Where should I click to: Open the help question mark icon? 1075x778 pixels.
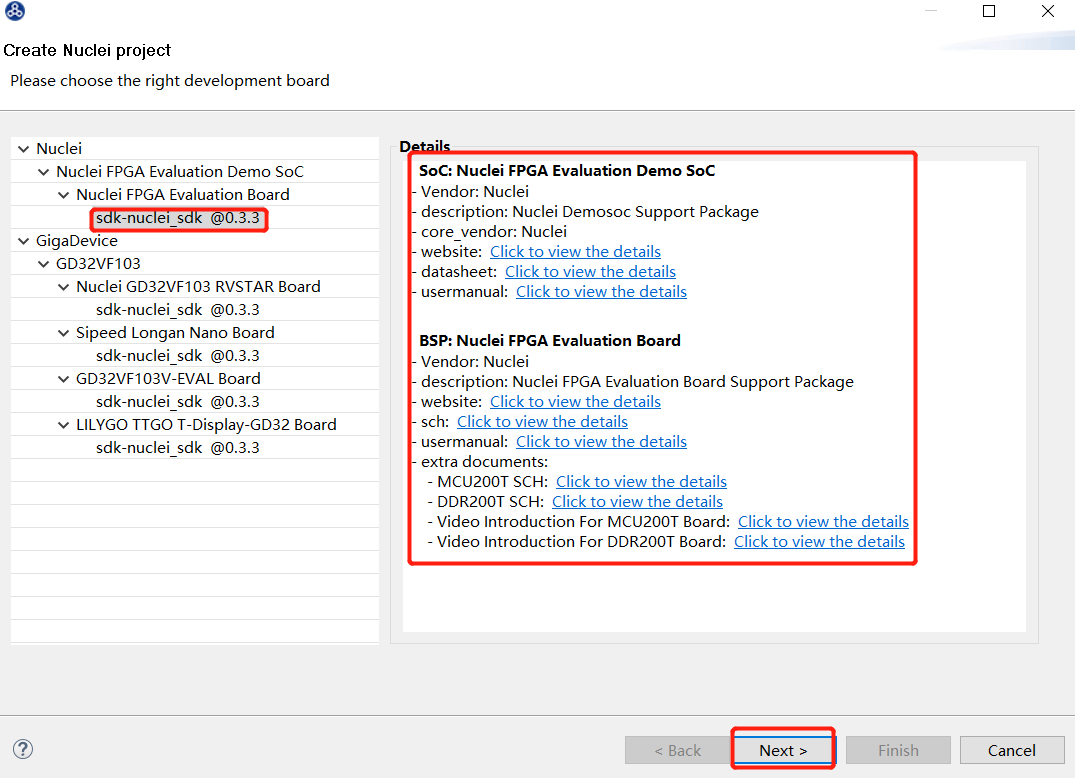[23, 749]
